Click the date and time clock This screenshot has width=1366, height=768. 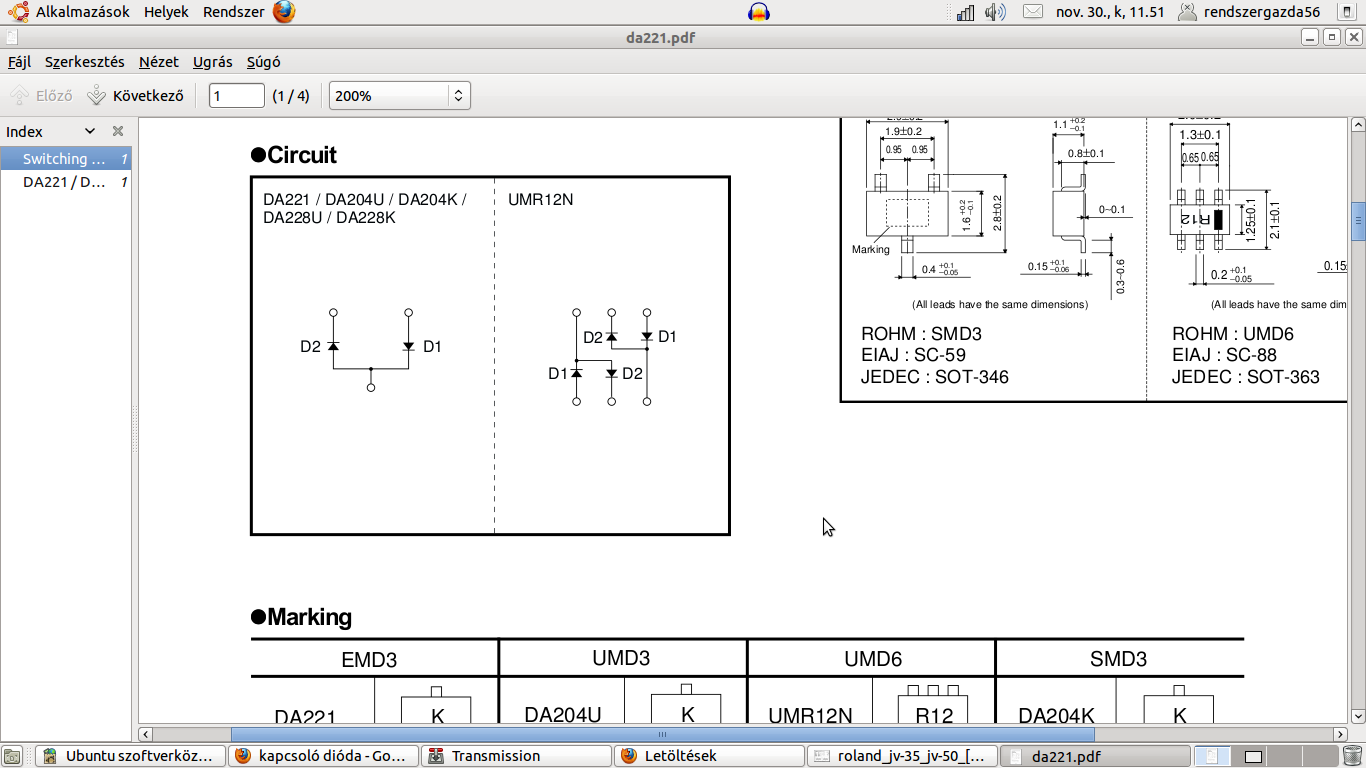(x=1110, y=12)
